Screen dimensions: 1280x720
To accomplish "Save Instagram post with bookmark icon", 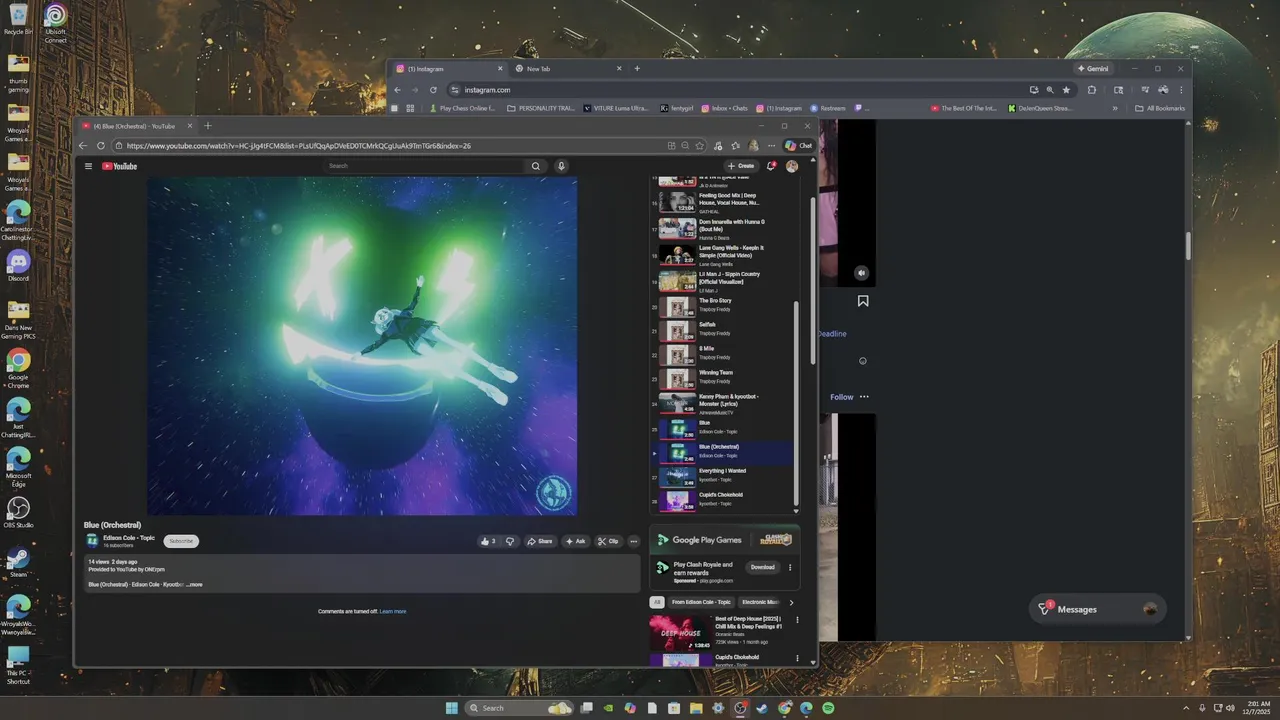I will coord(863,301).
